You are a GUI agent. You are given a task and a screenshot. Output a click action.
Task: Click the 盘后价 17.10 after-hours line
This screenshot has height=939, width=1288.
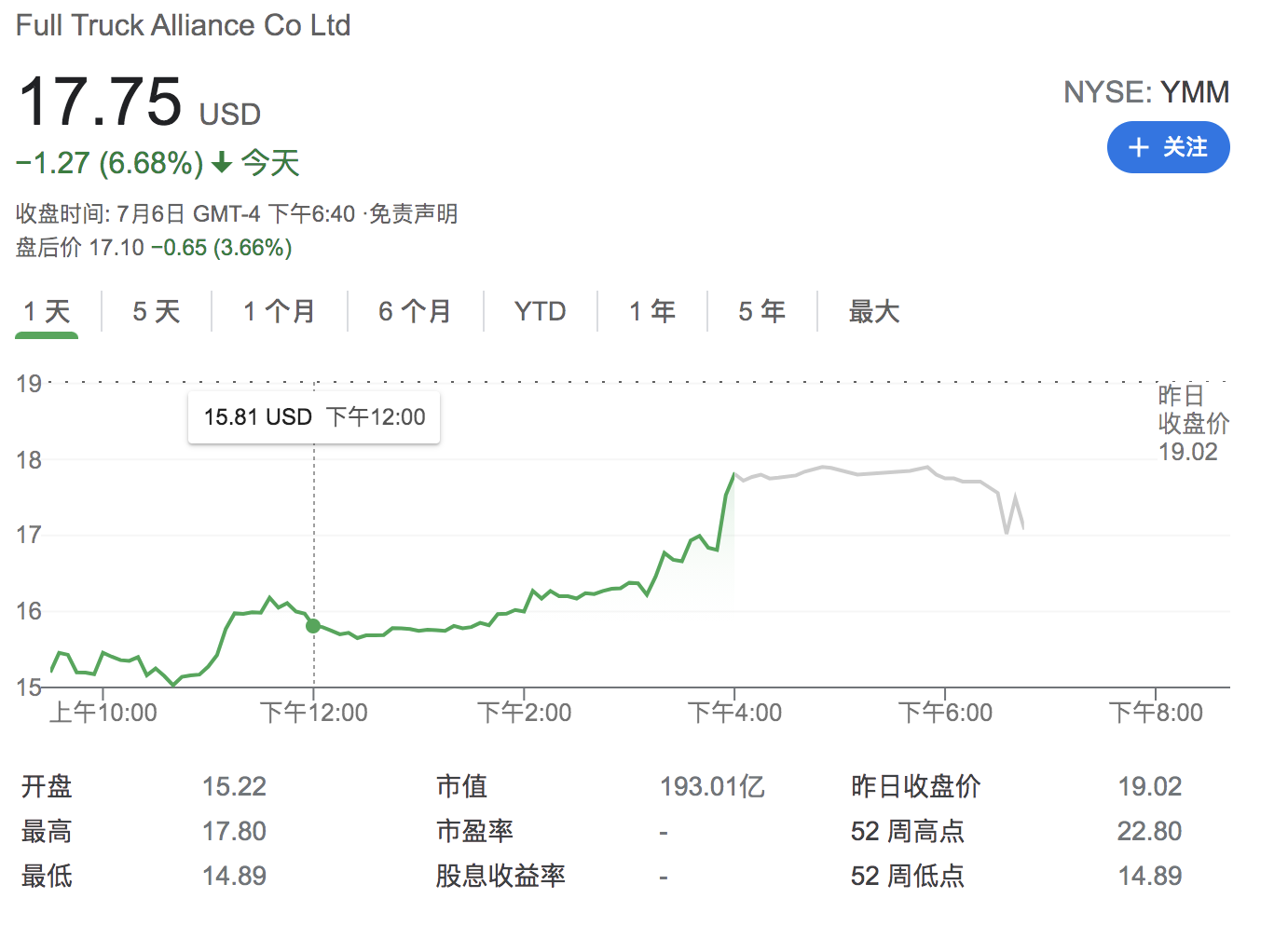[154, 248]
